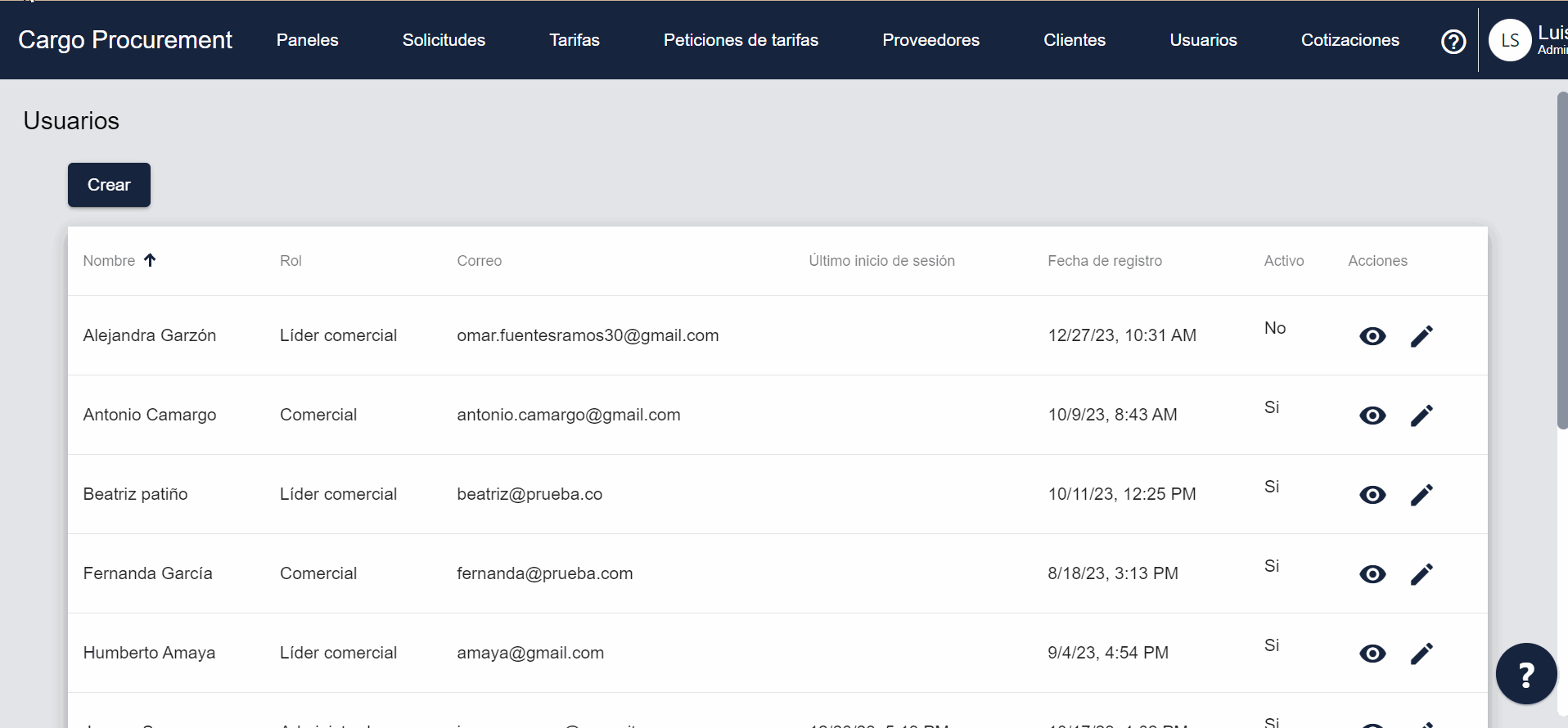Open the eye icon for Beatriz patiño

click(x=1372, y=495)
